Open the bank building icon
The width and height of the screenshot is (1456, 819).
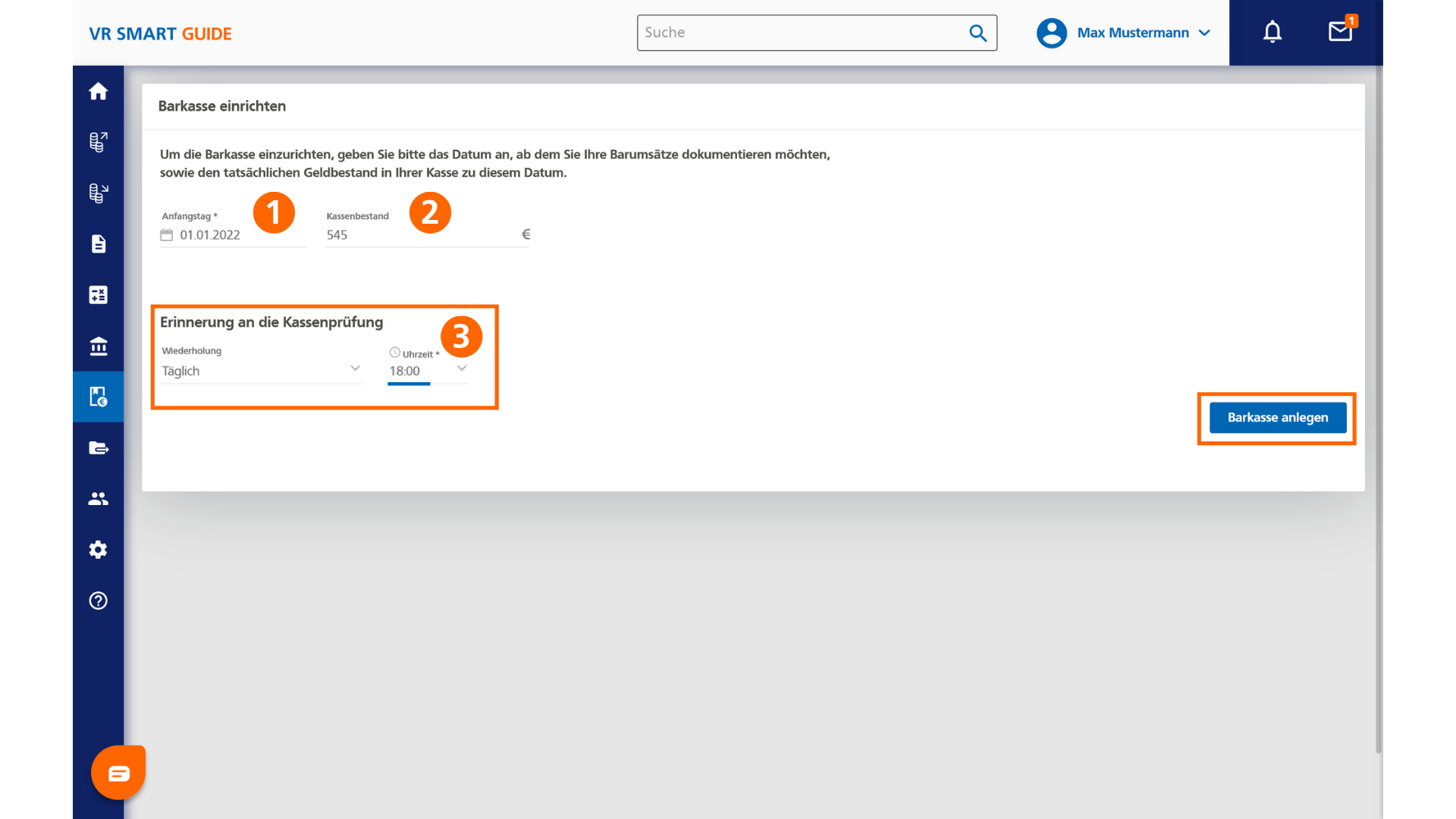[98, 346]
